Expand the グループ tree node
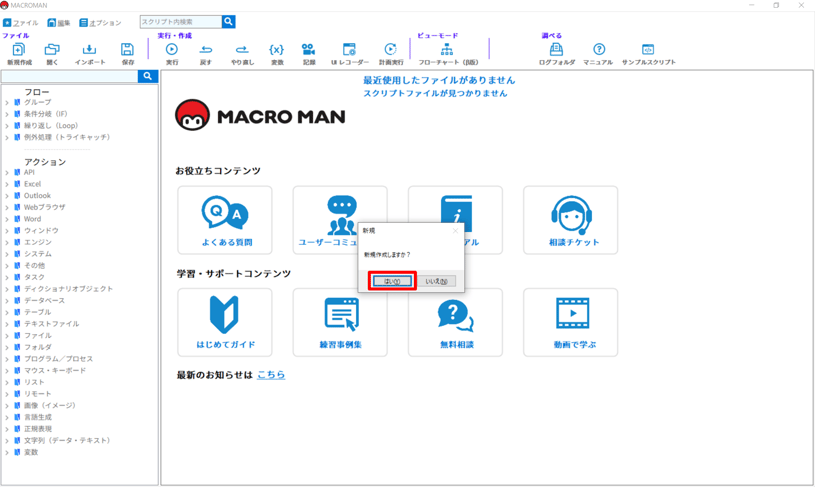This screenshot has width=815, height=487. 7,102
